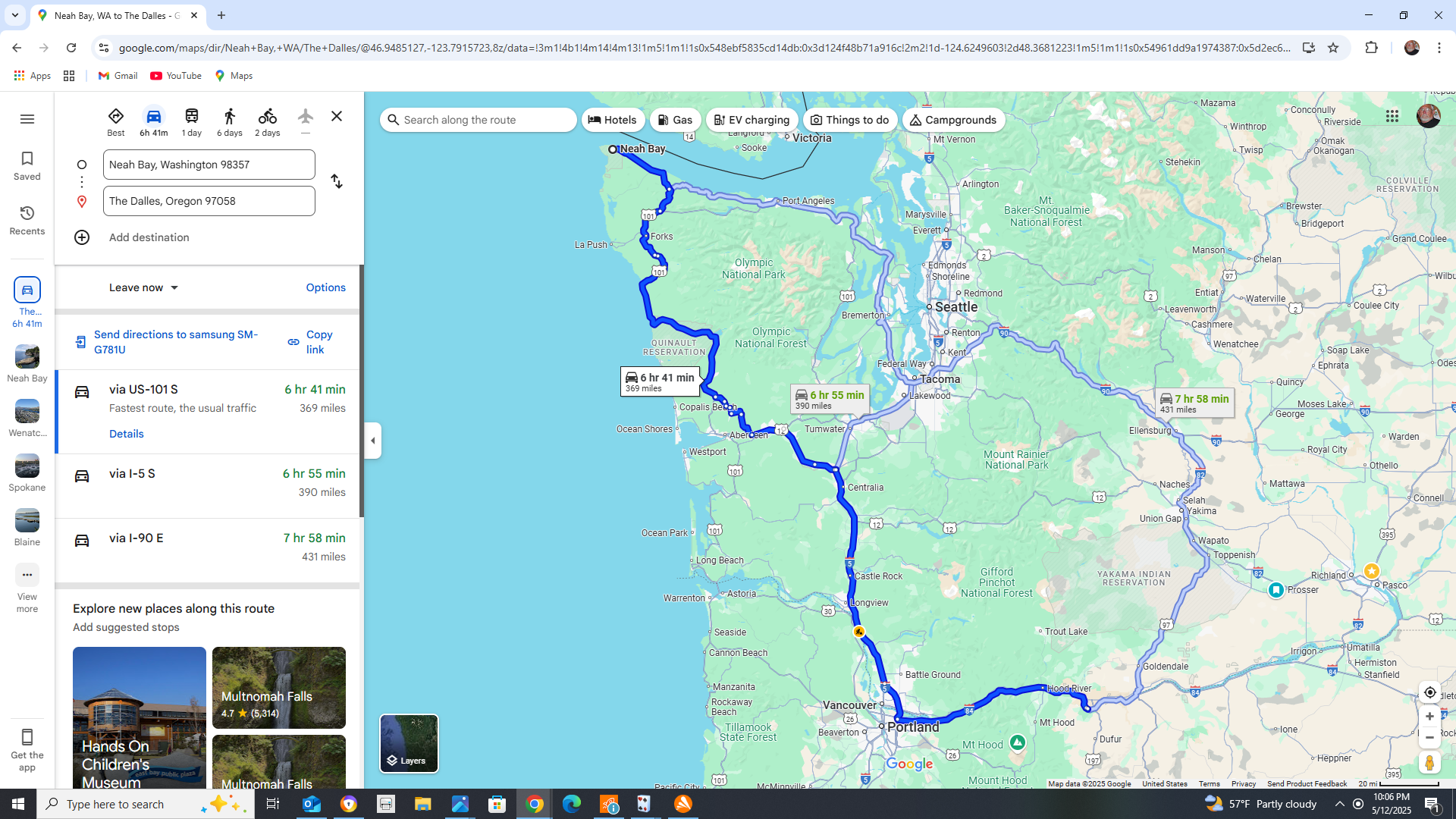Viewport: 1456px width, 819px height.
Task: Filter by EV charging along route
Action: (x=752, y=120)
